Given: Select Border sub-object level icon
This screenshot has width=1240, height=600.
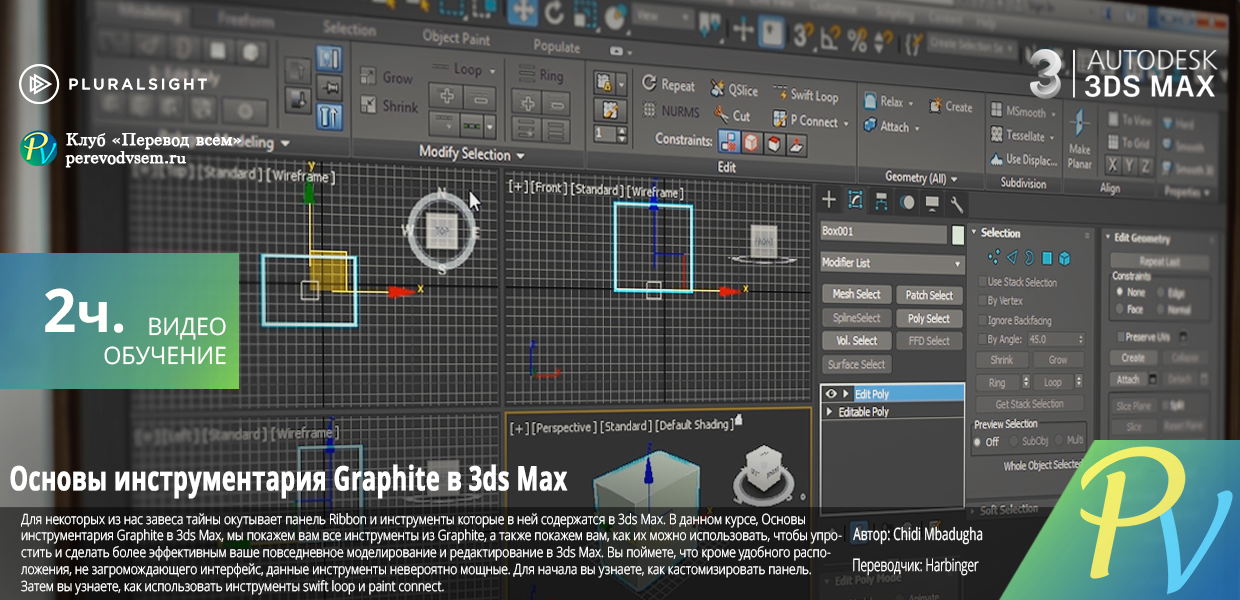Looking at the screenshot, I should (x=1029, y=258).
